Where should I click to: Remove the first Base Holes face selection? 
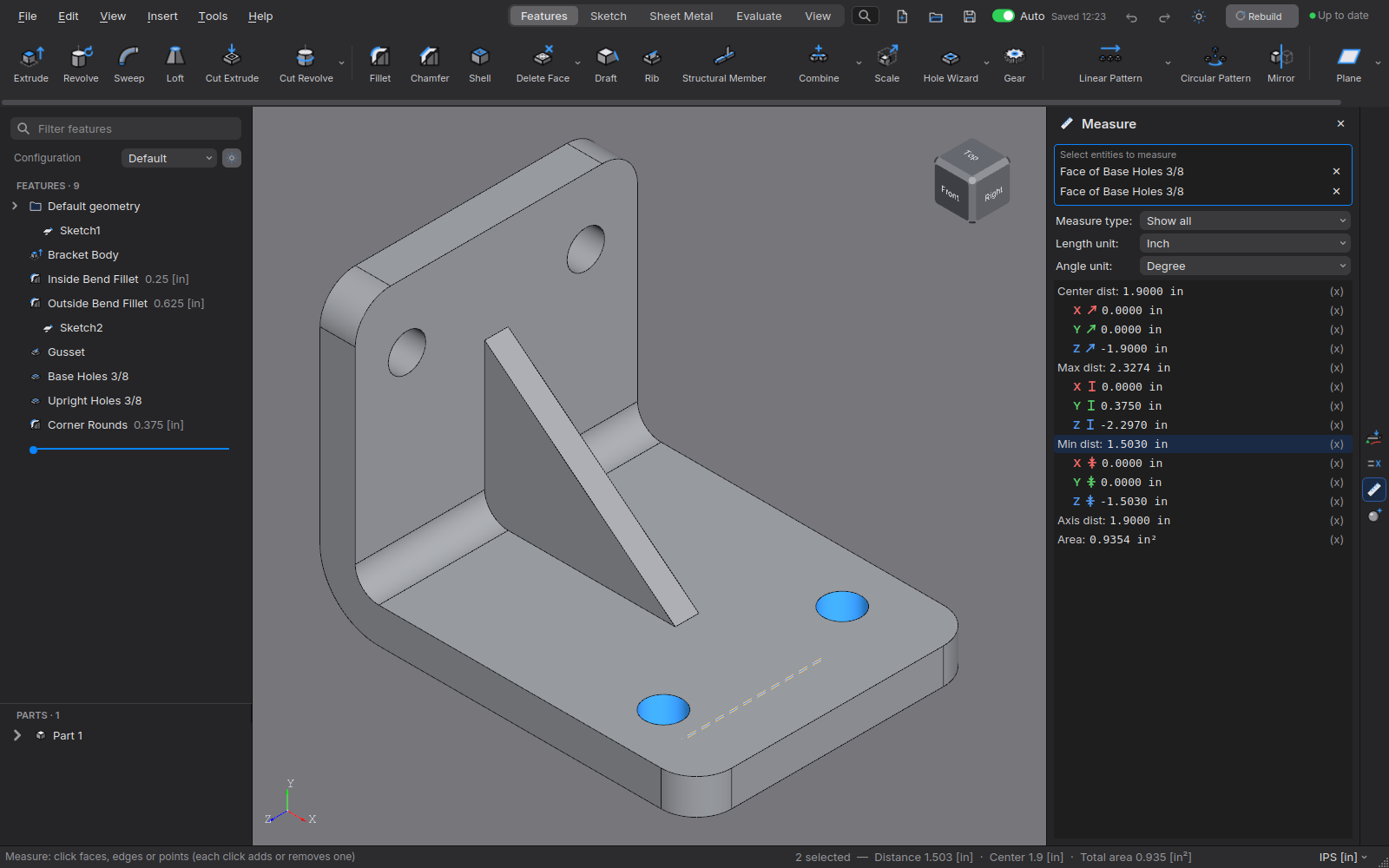[1336, 171]
